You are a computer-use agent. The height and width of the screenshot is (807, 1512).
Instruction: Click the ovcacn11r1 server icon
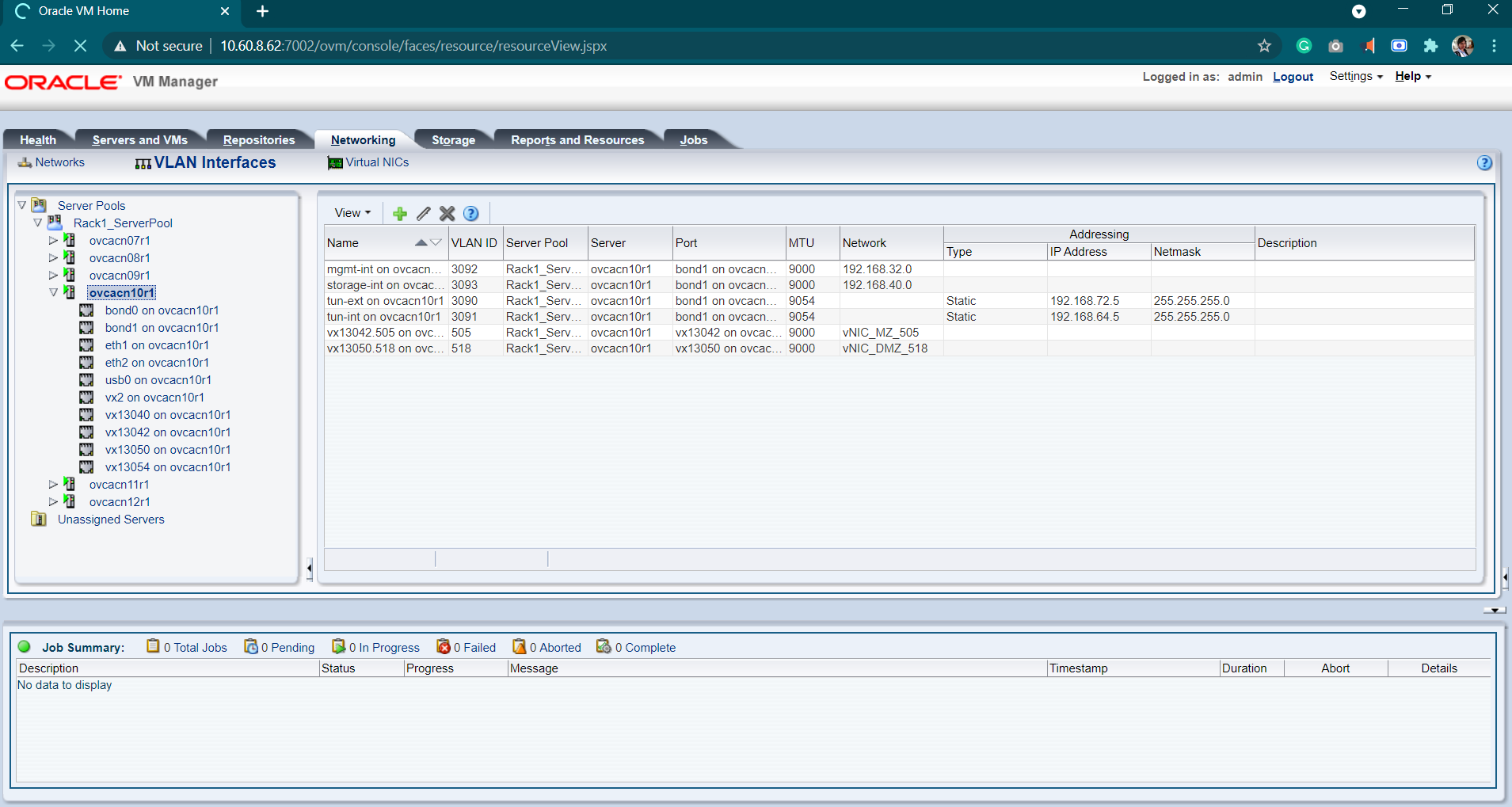[70, 484]
